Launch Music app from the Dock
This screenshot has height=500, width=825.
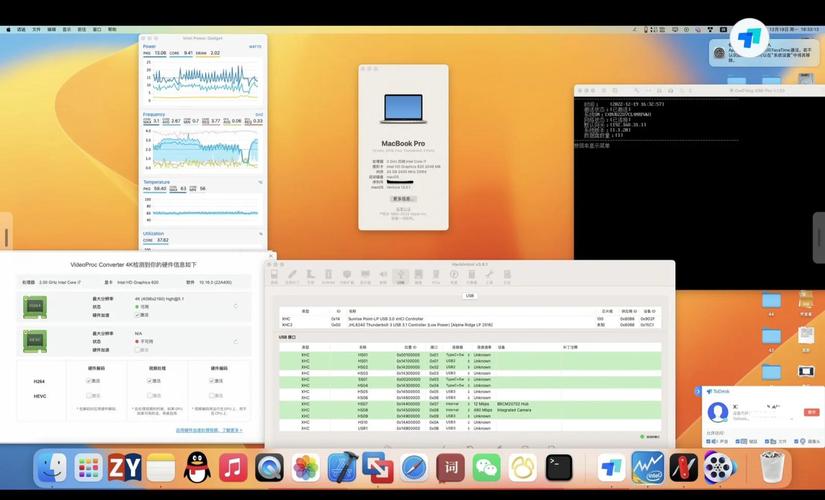click(233, 467)
